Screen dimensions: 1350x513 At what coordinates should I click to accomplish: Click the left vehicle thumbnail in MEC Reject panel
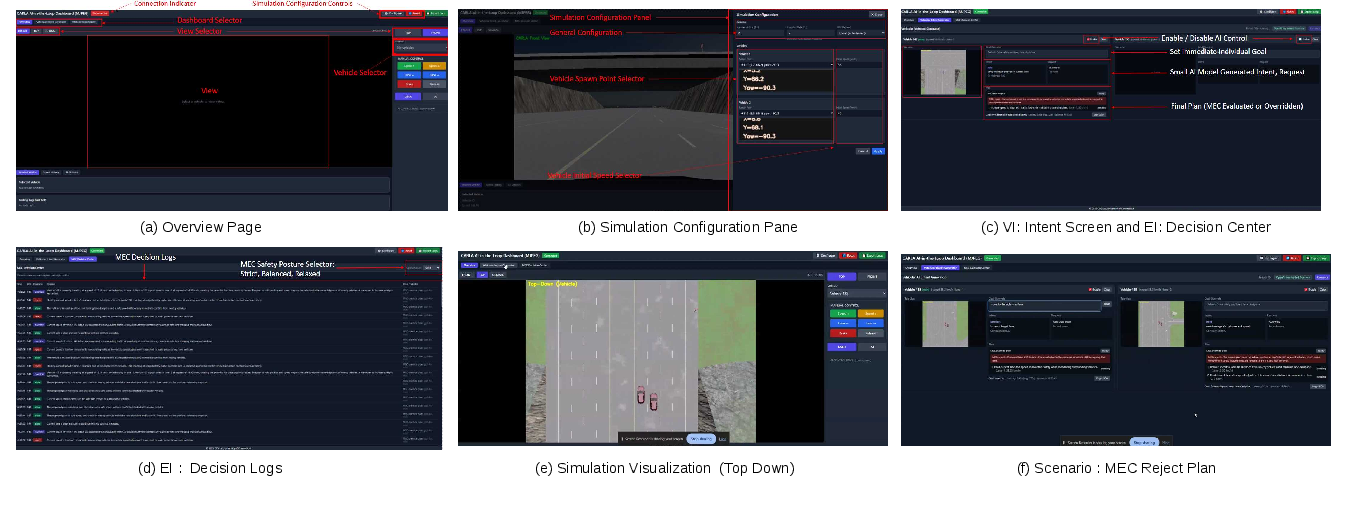pyautogui.click(x=945, y=324)
